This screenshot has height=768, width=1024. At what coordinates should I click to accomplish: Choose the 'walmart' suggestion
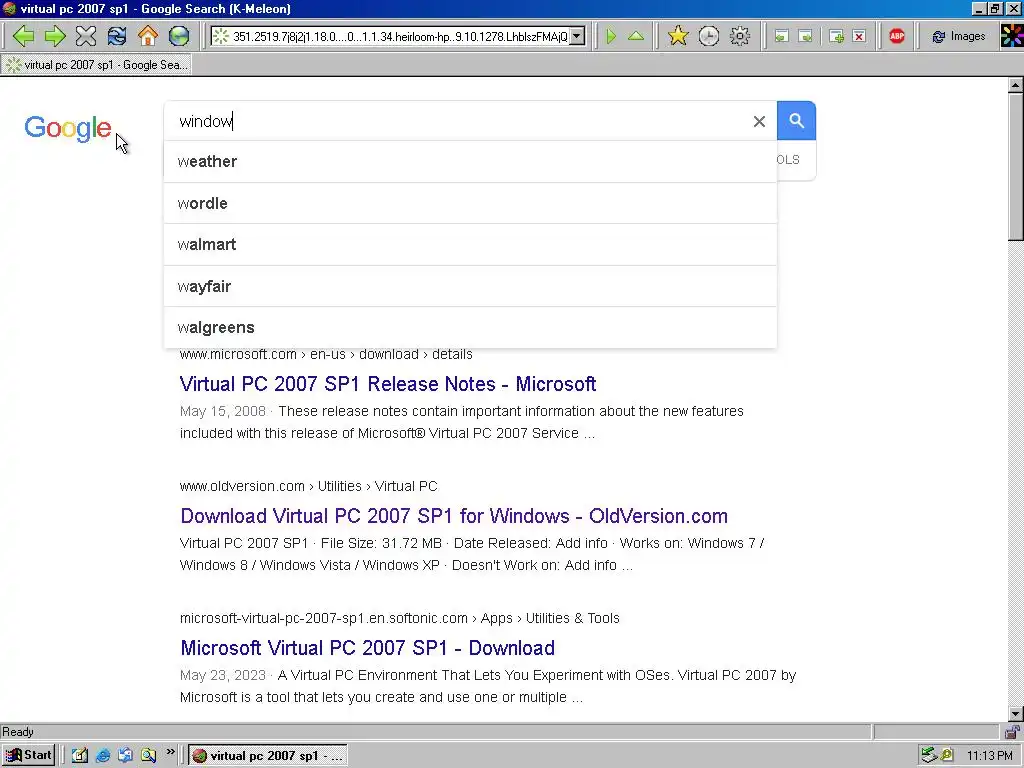pyautogui.click(x=470, y=244)
